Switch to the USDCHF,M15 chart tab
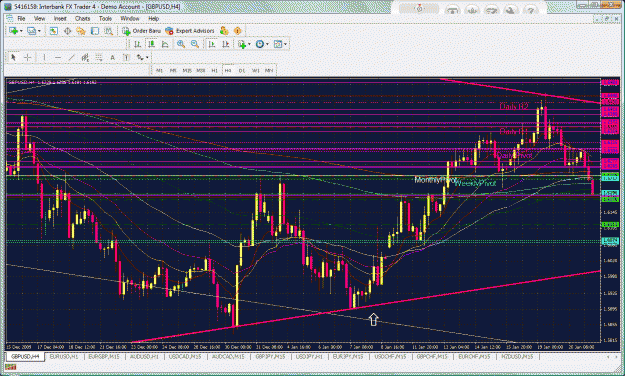The width and height of the screenshot is (625, 376). click(390, 356)
